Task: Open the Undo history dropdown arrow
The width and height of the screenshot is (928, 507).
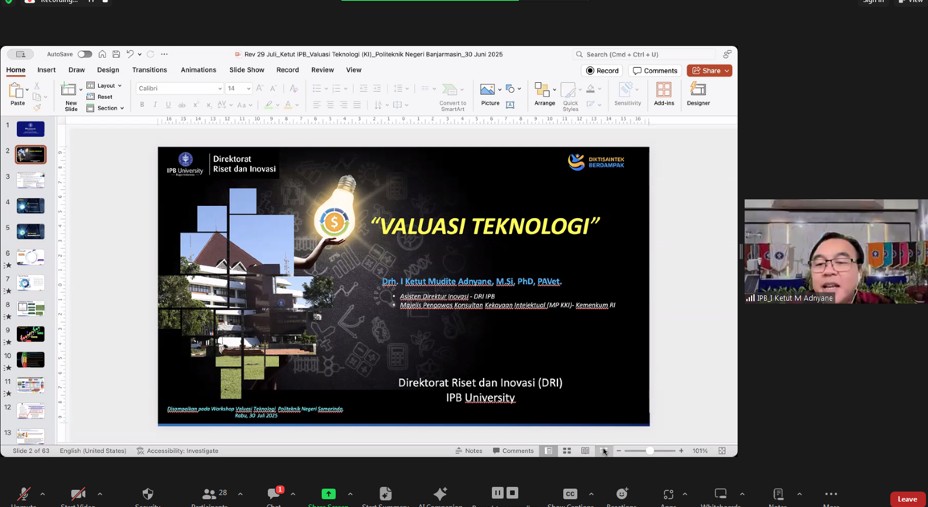Action: coord(139,54)
